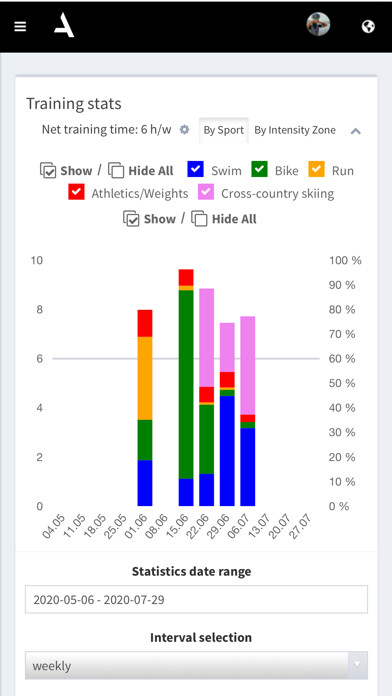Click the upper Show all icon
The height and width of the screenshot is (696, 392).
coord(48,170)
